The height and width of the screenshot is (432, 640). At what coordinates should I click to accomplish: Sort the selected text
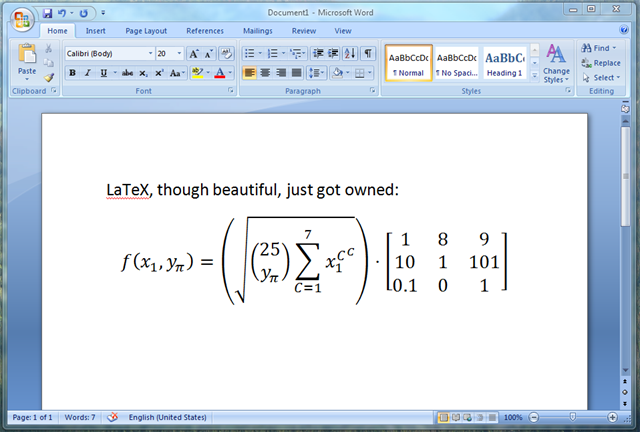pos(350,53)
